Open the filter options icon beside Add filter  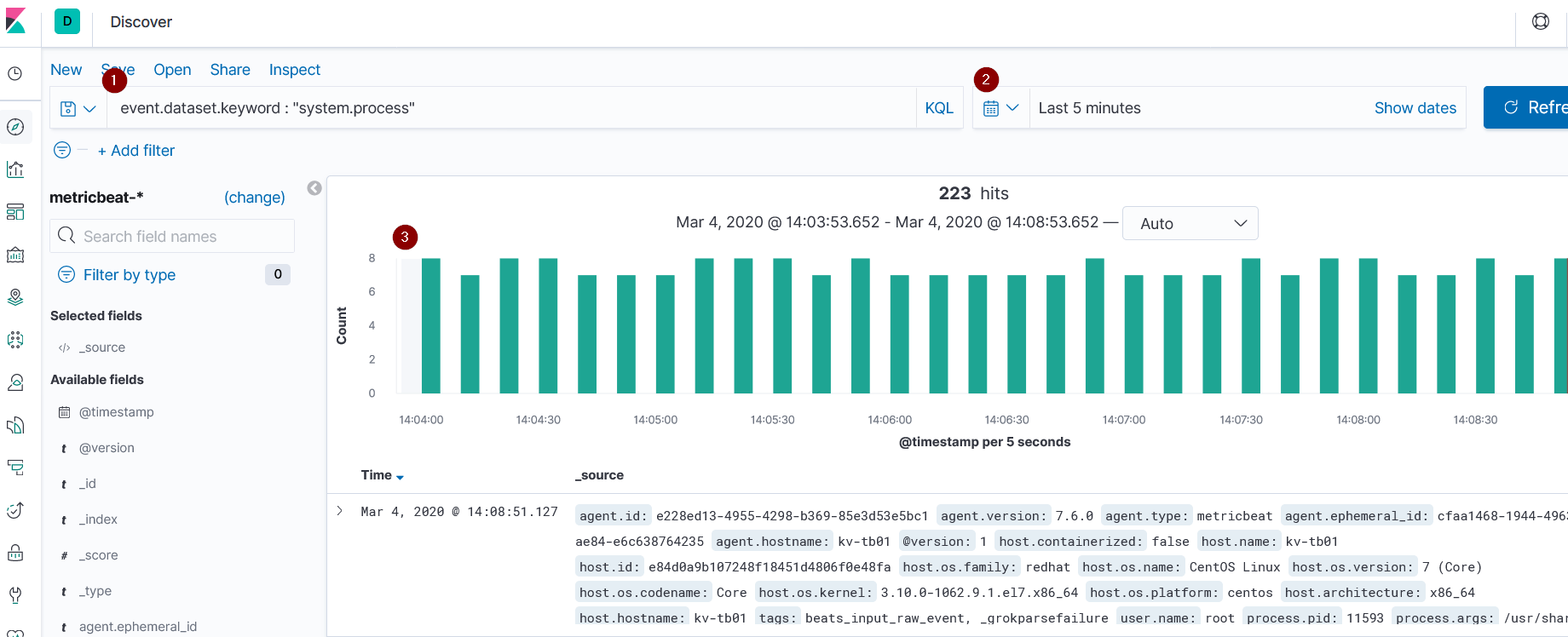[x=62, y=151]
